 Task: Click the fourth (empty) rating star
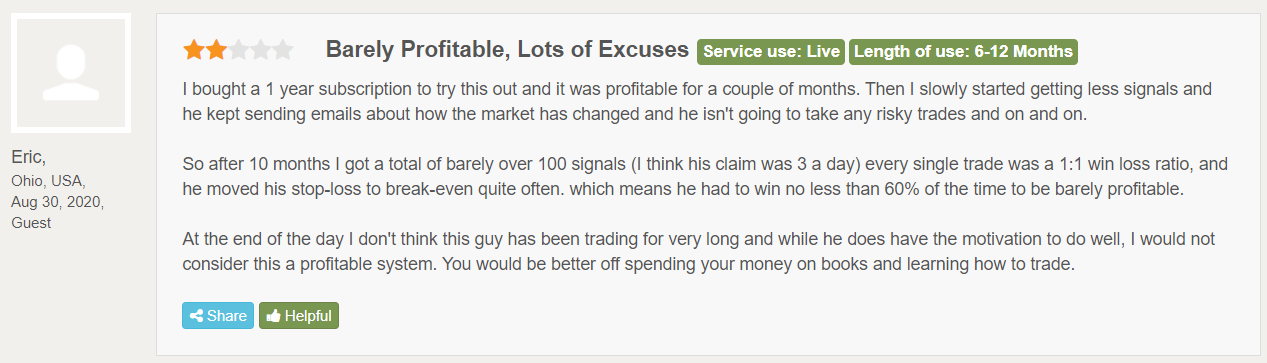(x=260, y=49)
